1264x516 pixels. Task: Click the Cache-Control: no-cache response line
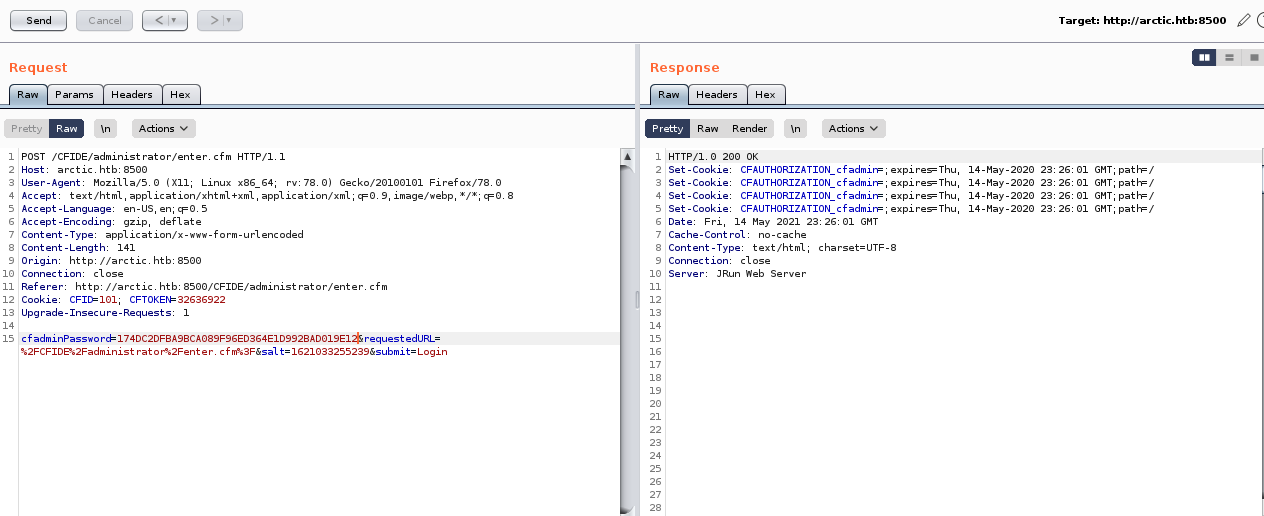[737, 235]
